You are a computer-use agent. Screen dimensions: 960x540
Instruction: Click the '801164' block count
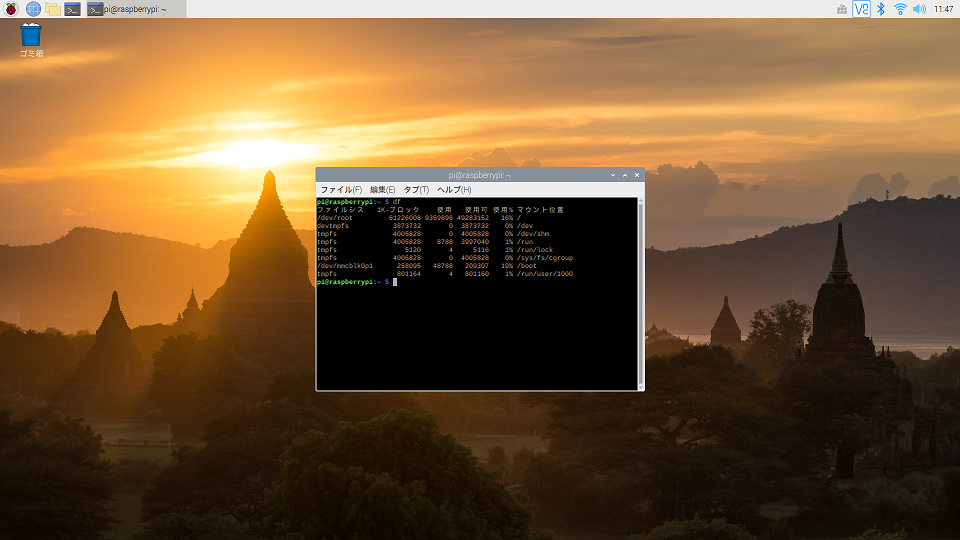click(x=409, y=274)
